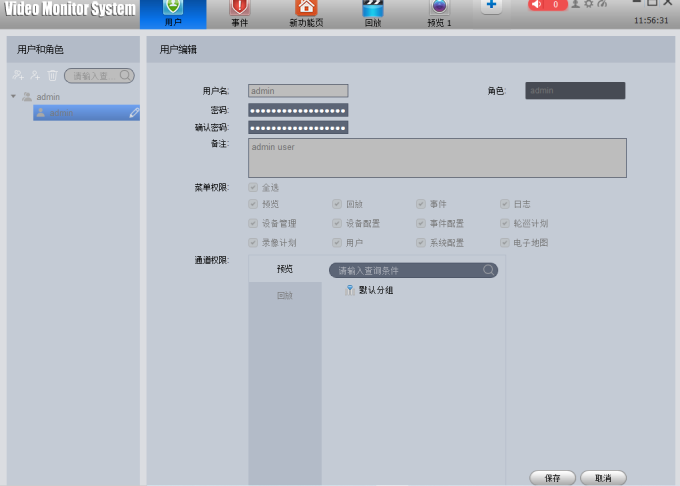
Task: Collapse the admin role tree node
Action: click(x=14, y=97)
